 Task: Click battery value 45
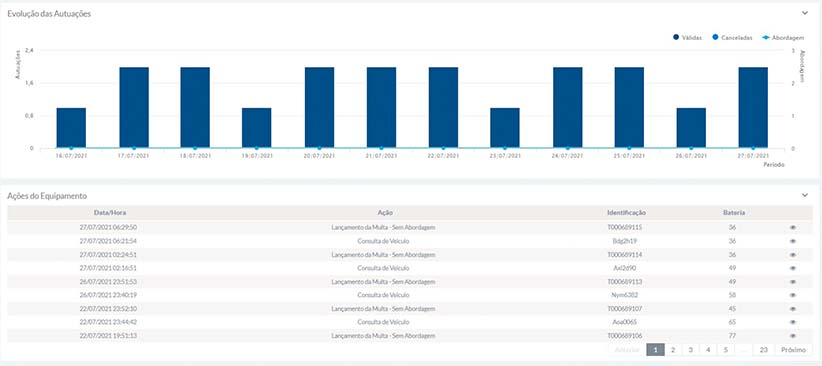(732, 309)
